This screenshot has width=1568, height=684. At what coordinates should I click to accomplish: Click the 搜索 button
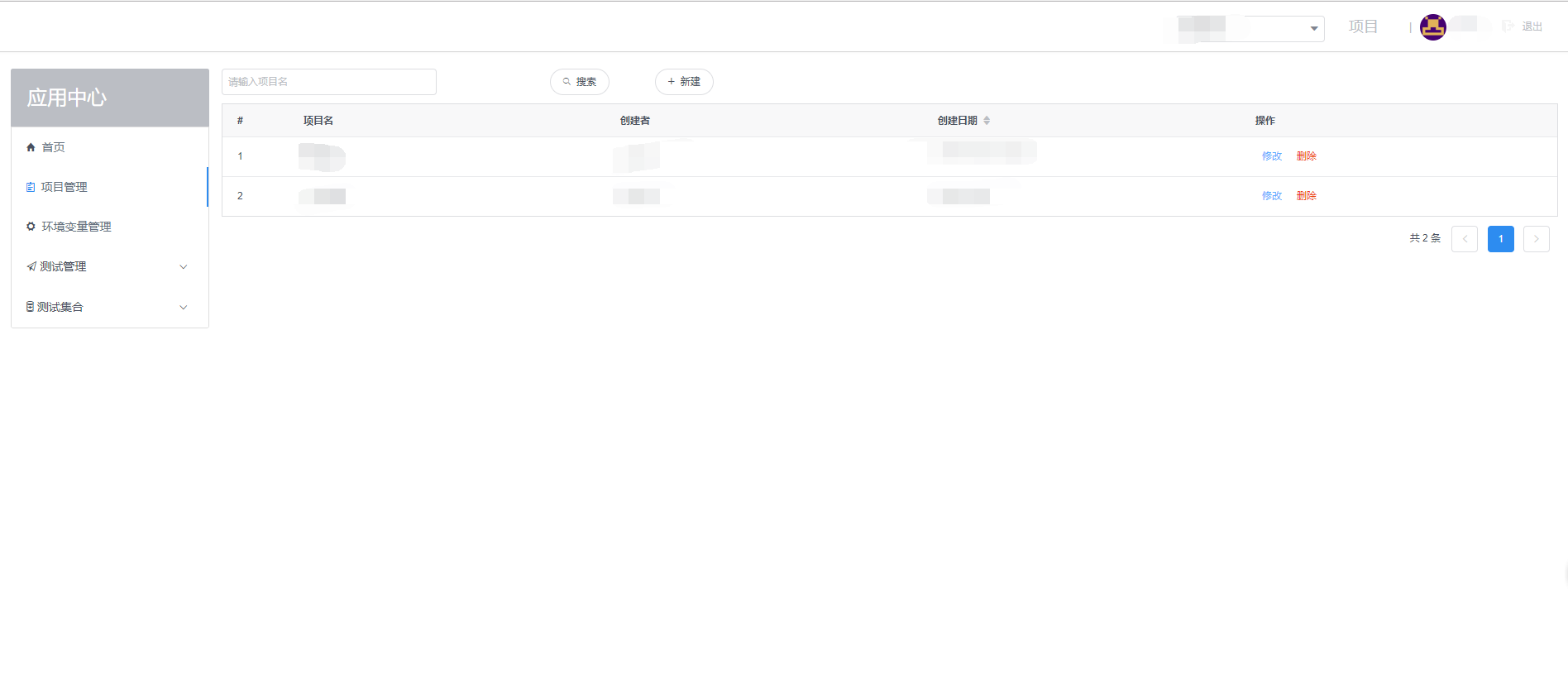[580, 82]
